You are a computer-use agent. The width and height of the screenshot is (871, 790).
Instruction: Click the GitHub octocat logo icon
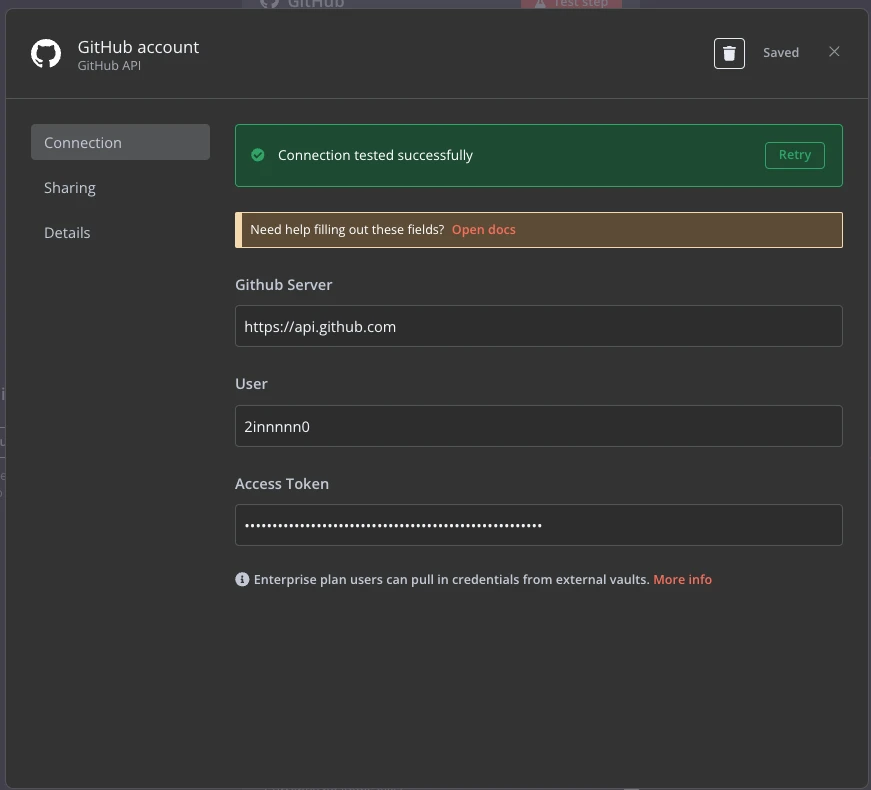[46, 54]
